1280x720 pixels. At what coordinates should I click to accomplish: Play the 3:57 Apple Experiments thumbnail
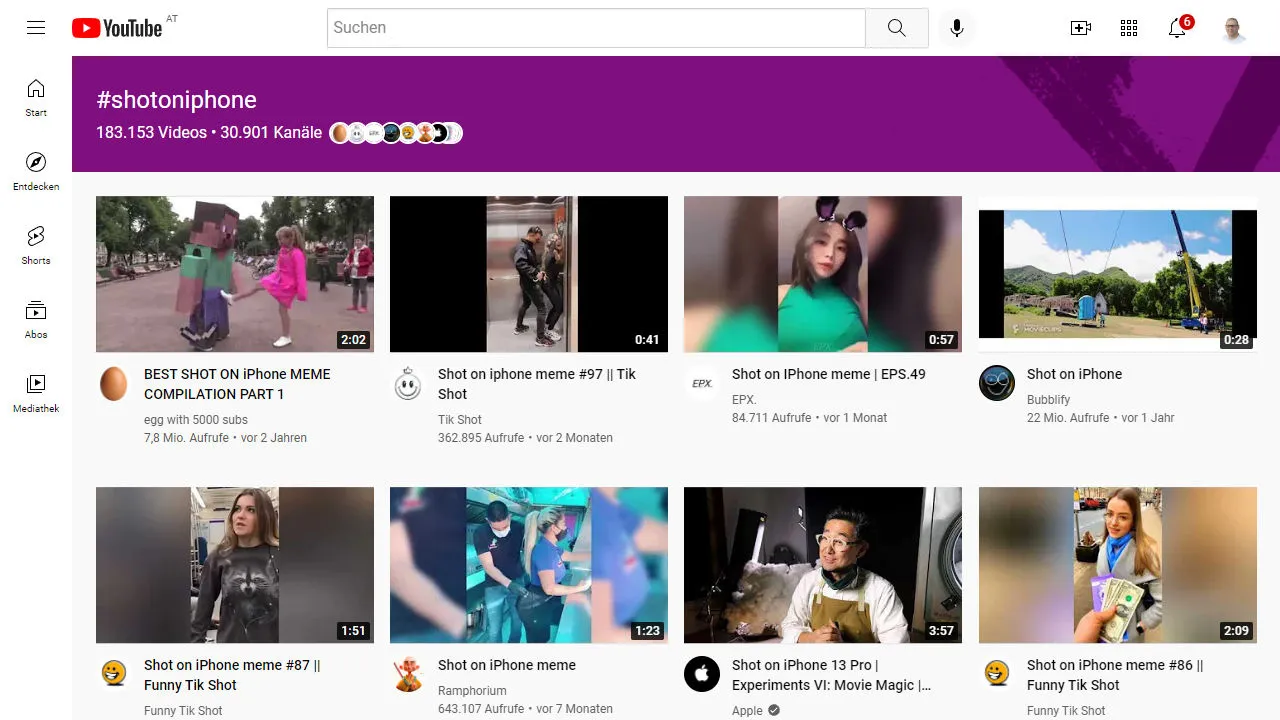click(x=823, y=565)
